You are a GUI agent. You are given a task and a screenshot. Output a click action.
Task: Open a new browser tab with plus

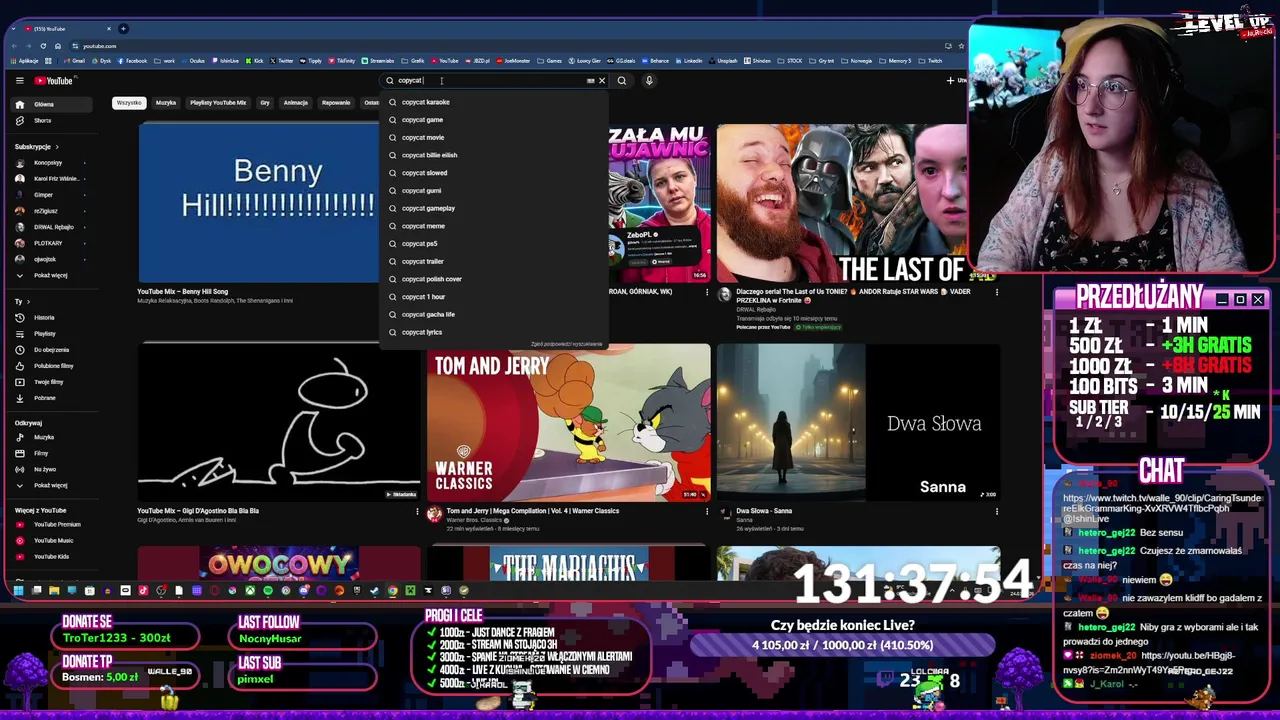pos(123,28)
